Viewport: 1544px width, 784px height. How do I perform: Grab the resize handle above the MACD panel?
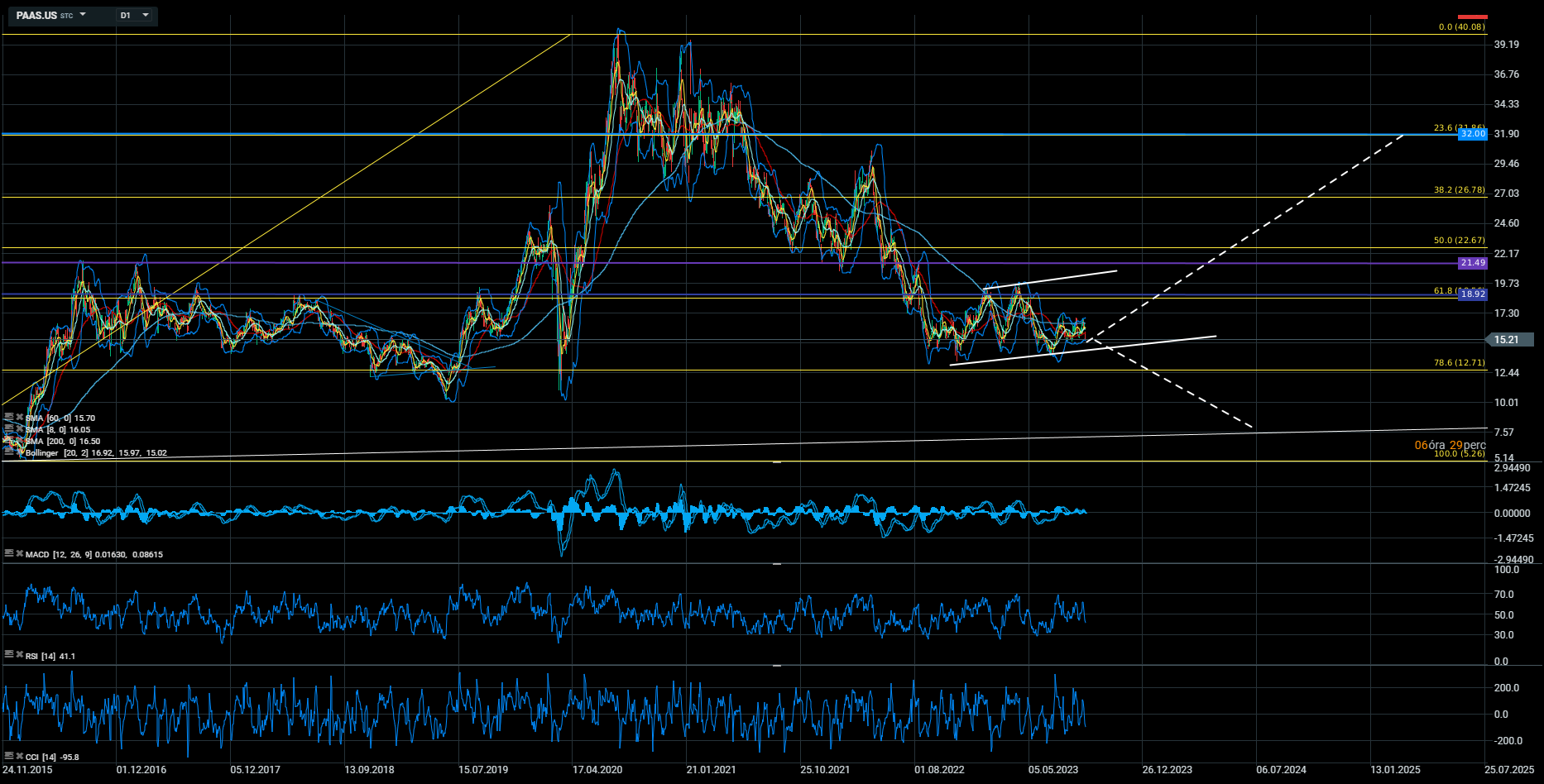pyautogui.click(x=777, y=462)
